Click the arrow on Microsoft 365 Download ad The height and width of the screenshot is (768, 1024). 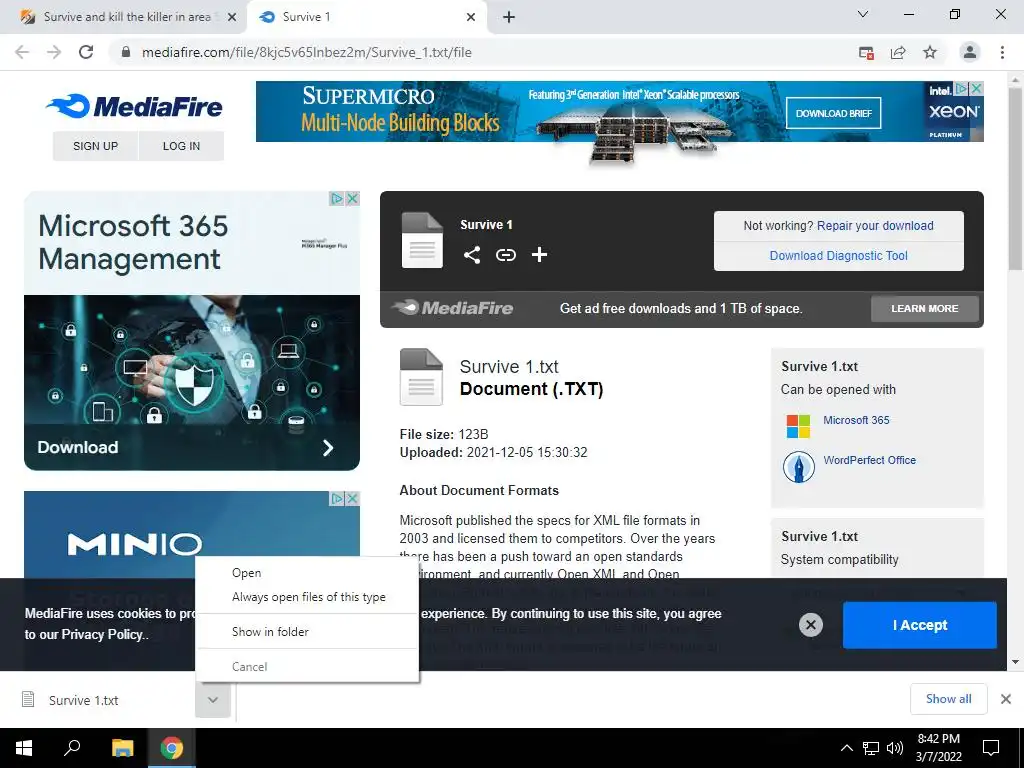pyautogui.click(x=328, y=447)
